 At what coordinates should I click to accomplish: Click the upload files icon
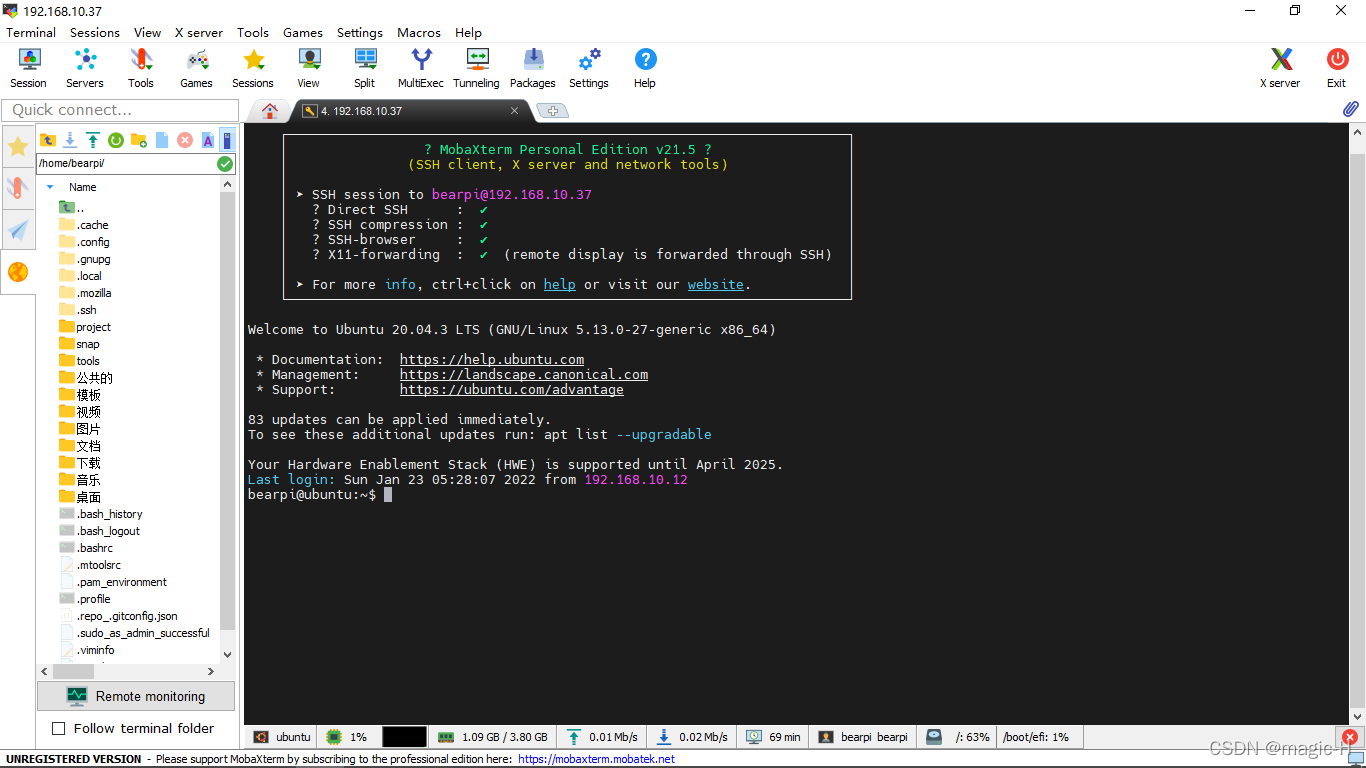92,140
